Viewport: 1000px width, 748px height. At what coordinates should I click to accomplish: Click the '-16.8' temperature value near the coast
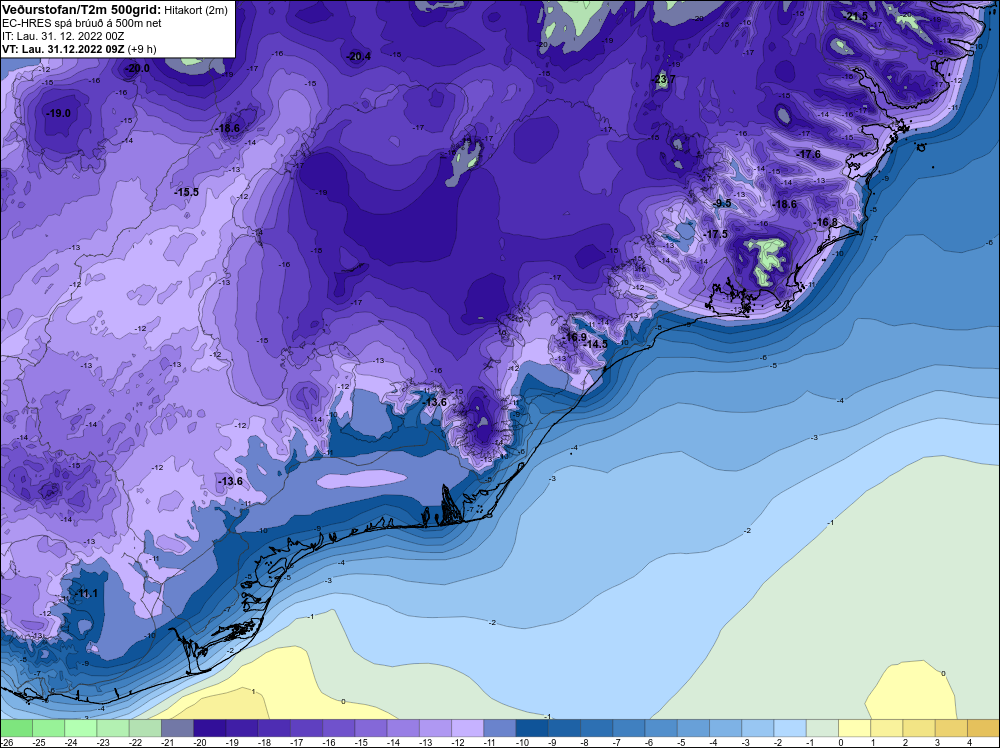(x=826, y=223)
